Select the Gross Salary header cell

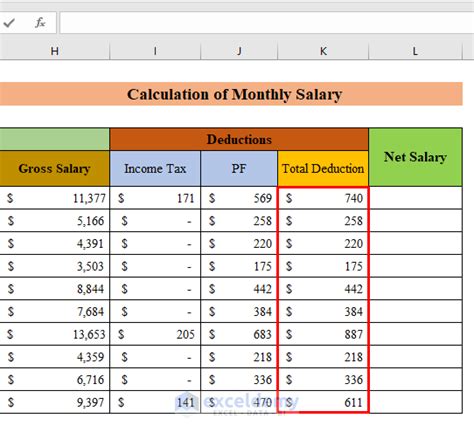click(55, 168)
